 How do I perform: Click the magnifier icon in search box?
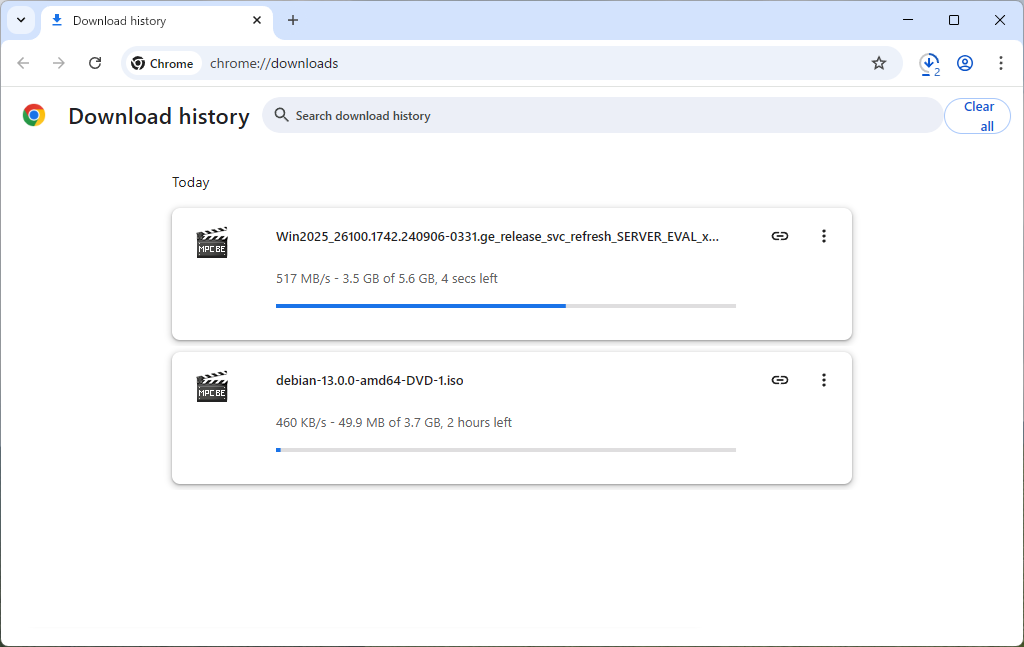coord(281,116)
